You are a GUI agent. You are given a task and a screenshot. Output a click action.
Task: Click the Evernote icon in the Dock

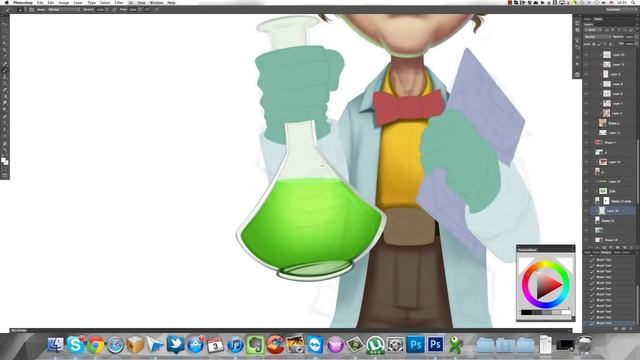(255, 345)
